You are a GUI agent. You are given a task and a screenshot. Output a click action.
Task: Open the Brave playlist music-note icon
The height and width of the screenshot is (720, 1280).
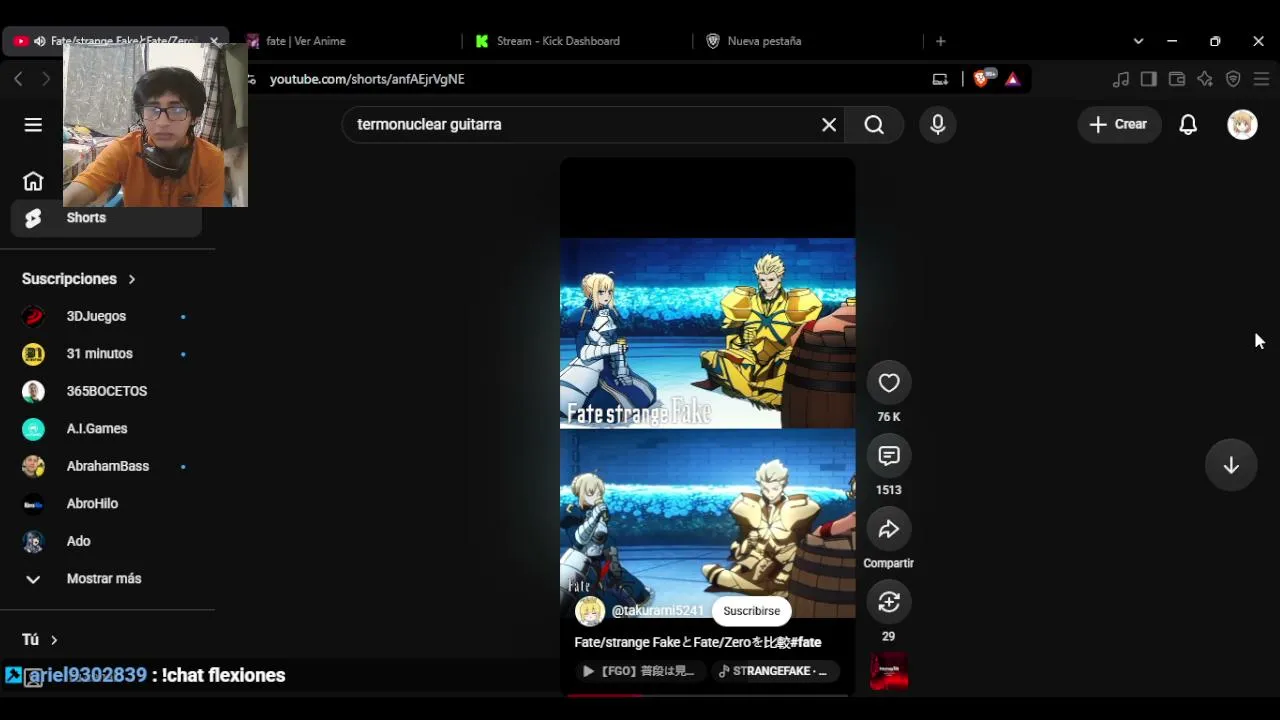pos(1121,79)
